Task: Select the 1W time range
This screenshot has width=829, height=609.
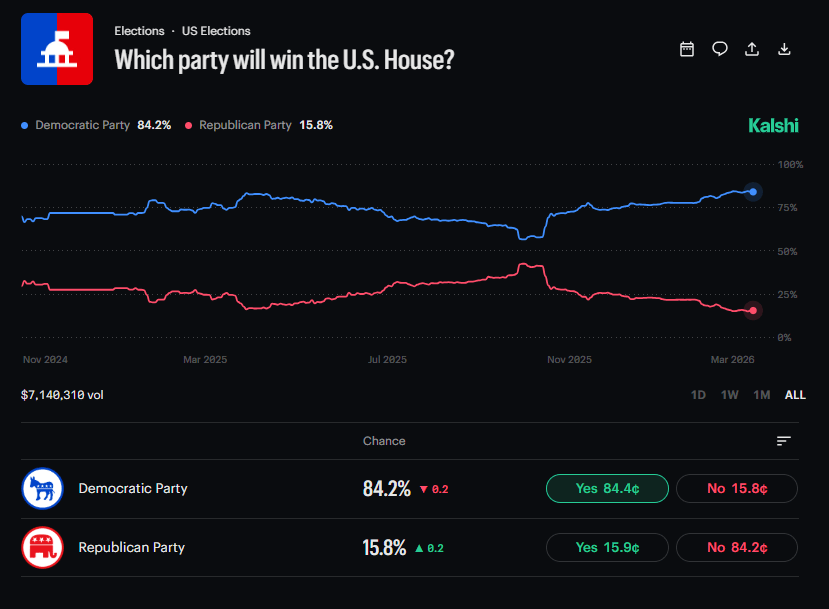Action: pyautogui.click(x=730, y=395)
